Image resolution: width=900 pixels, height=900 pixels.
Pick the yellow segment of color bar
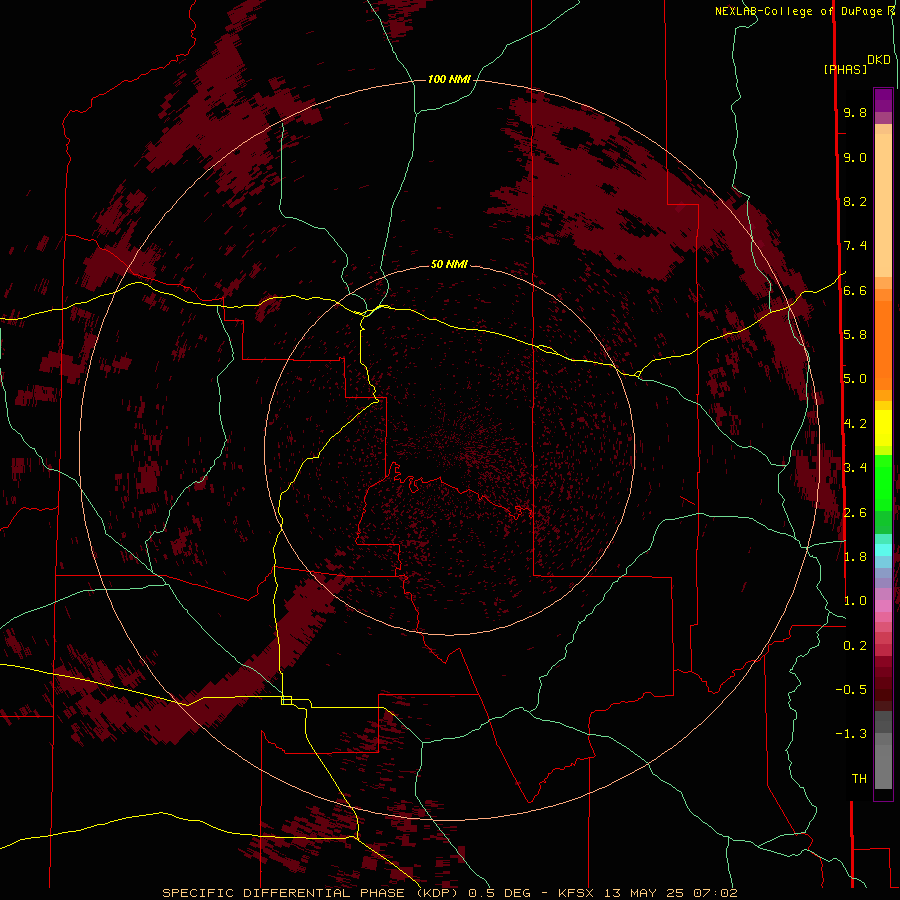883,428
